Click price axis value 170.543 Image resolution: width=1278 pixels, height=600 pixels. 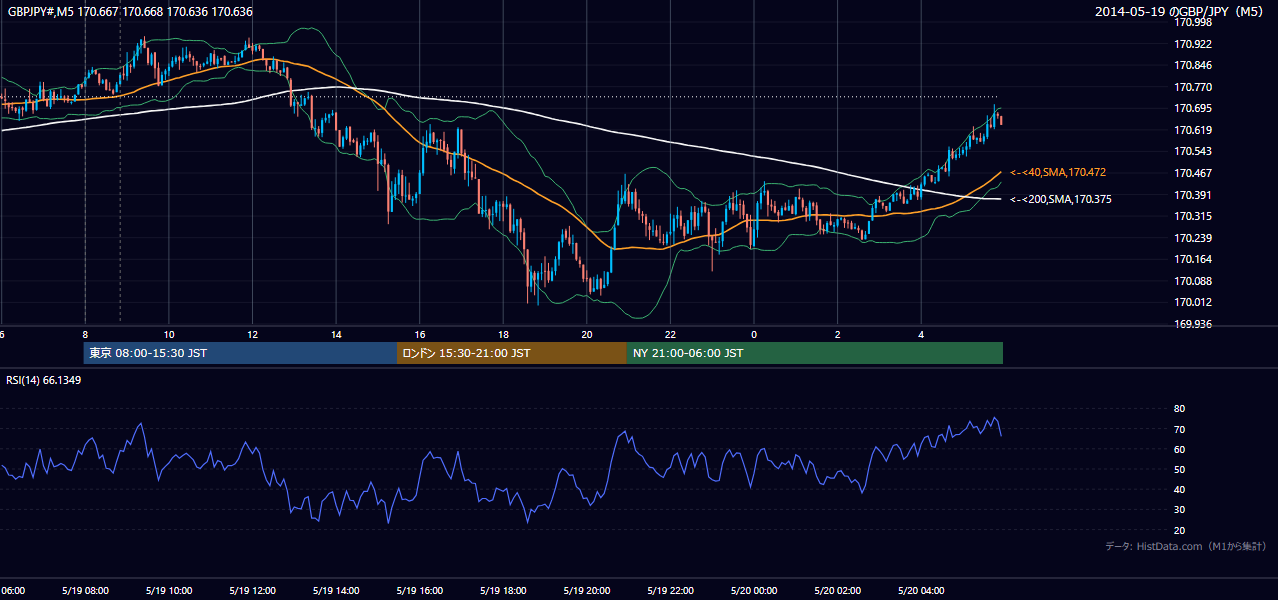(x=1194, y=152)
